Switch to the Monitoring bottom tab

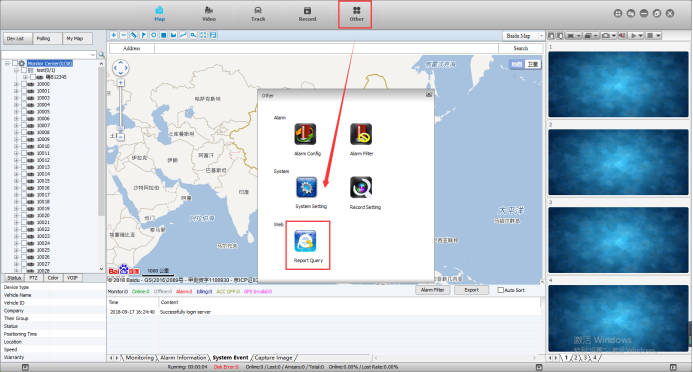pos(140,358)
